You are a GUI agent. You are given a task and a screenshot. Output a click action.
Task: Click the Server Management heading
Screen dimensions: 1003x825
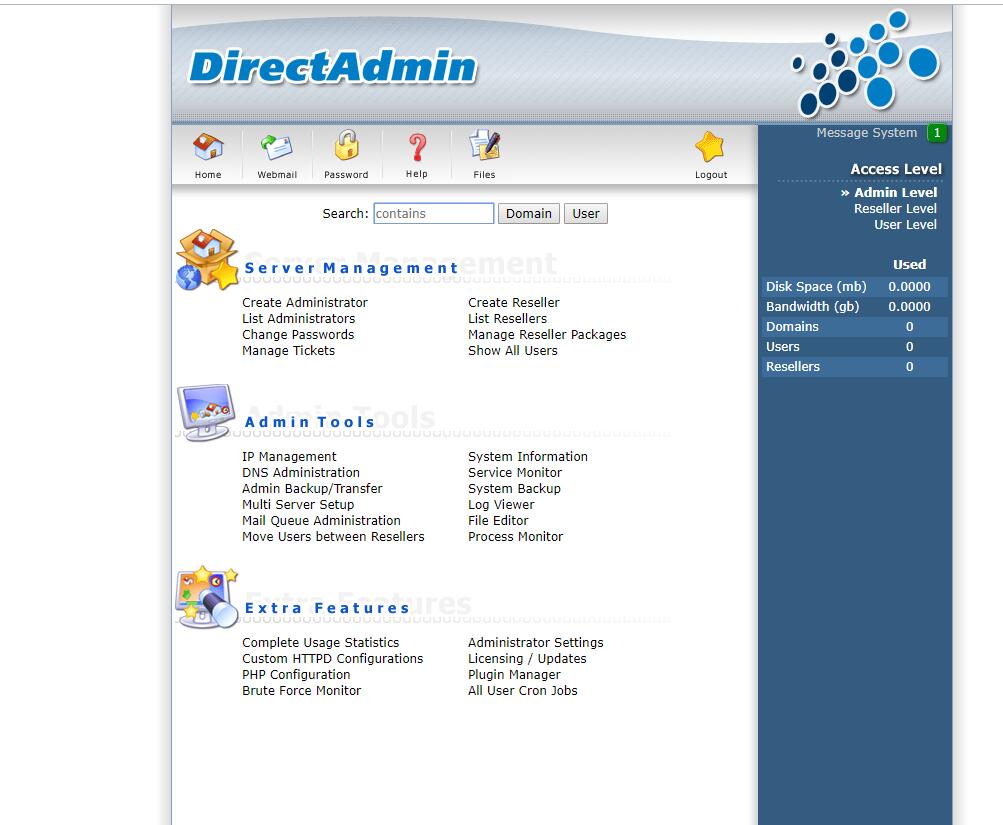pyautogui.click(x=351, y=268)
